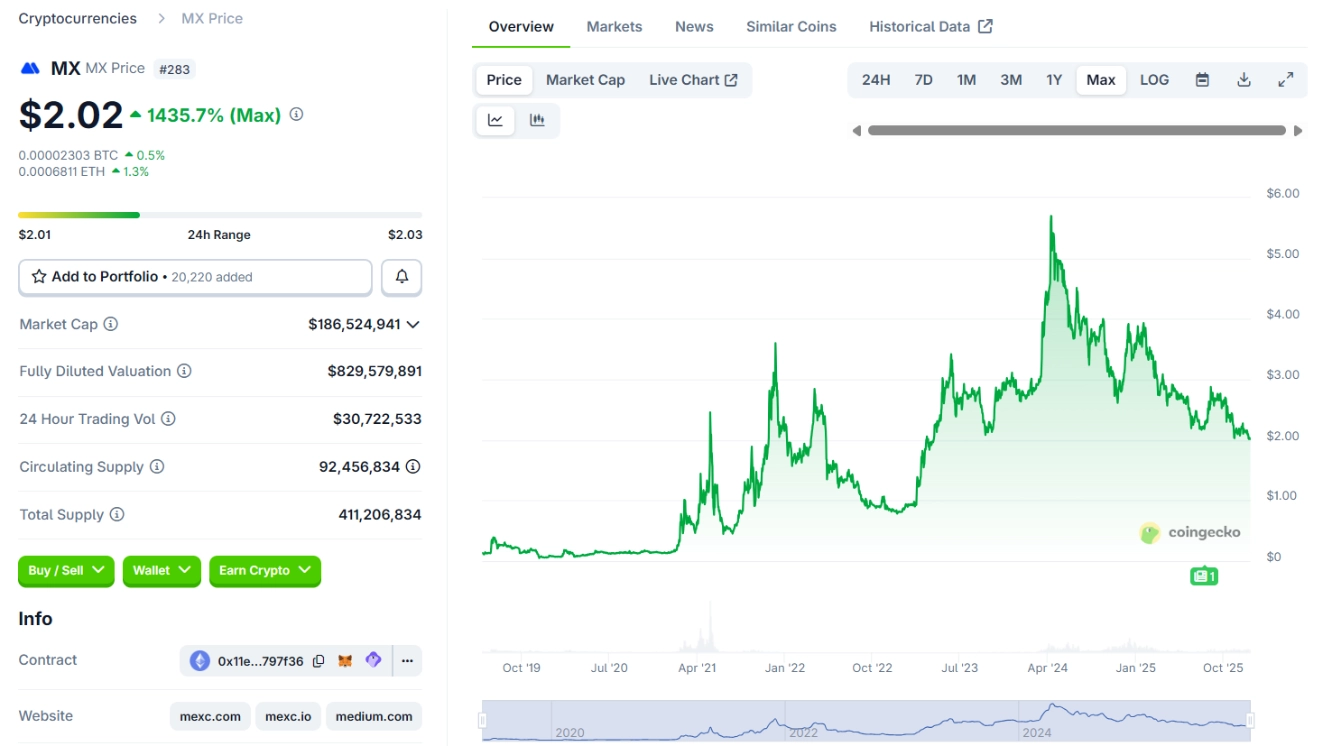Image resolution: width=1332 pixels, height=746 pixels.
Task: Switch to the Markets tab
Action: click(614, 26)
